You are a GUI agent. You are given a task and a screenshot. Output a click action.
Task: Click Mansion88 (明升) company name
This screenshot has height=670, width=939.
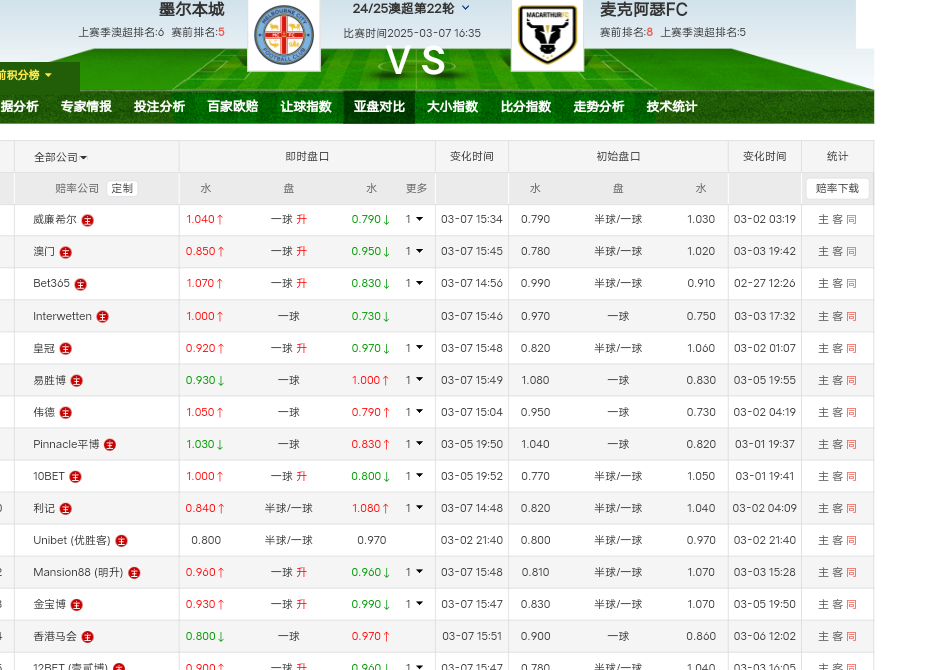(78, 572)
